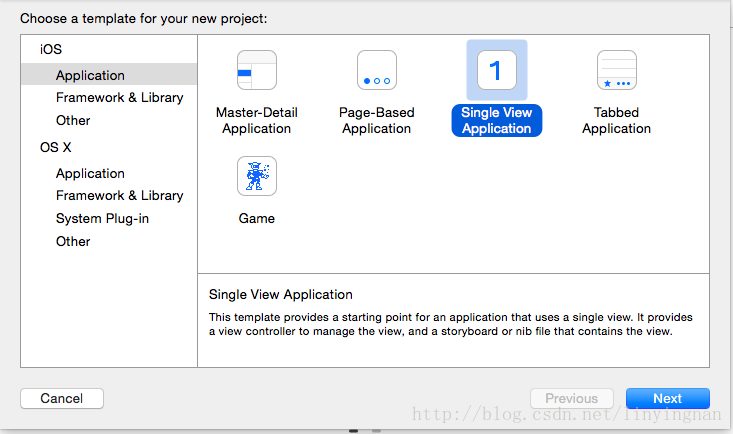Viewport: 733px width, 434px height.
Task: Pick the Single View Application template icon
Action: 497,70
